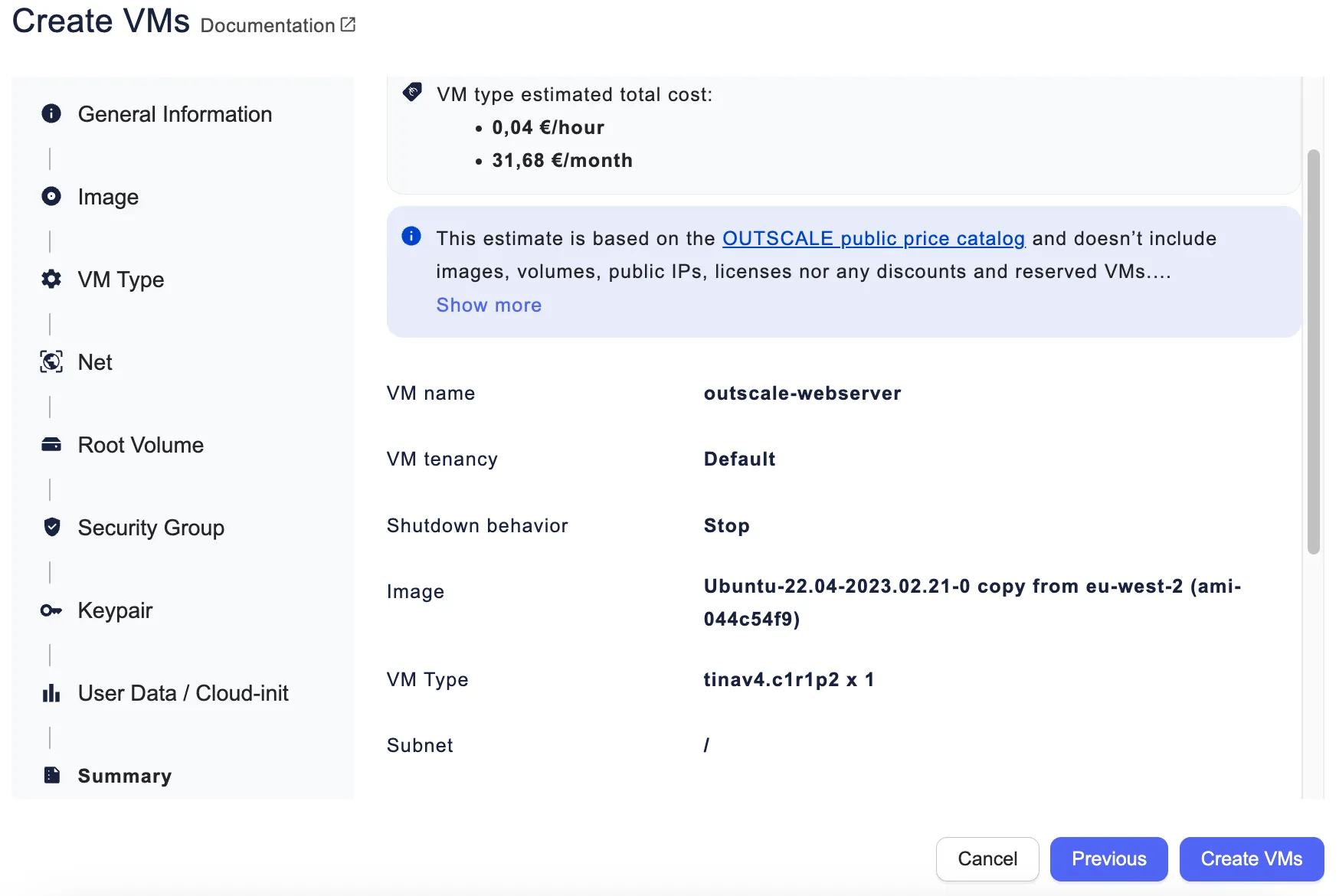Click the VM Type gear icon
1339x896 pixels.
[51, 280]
